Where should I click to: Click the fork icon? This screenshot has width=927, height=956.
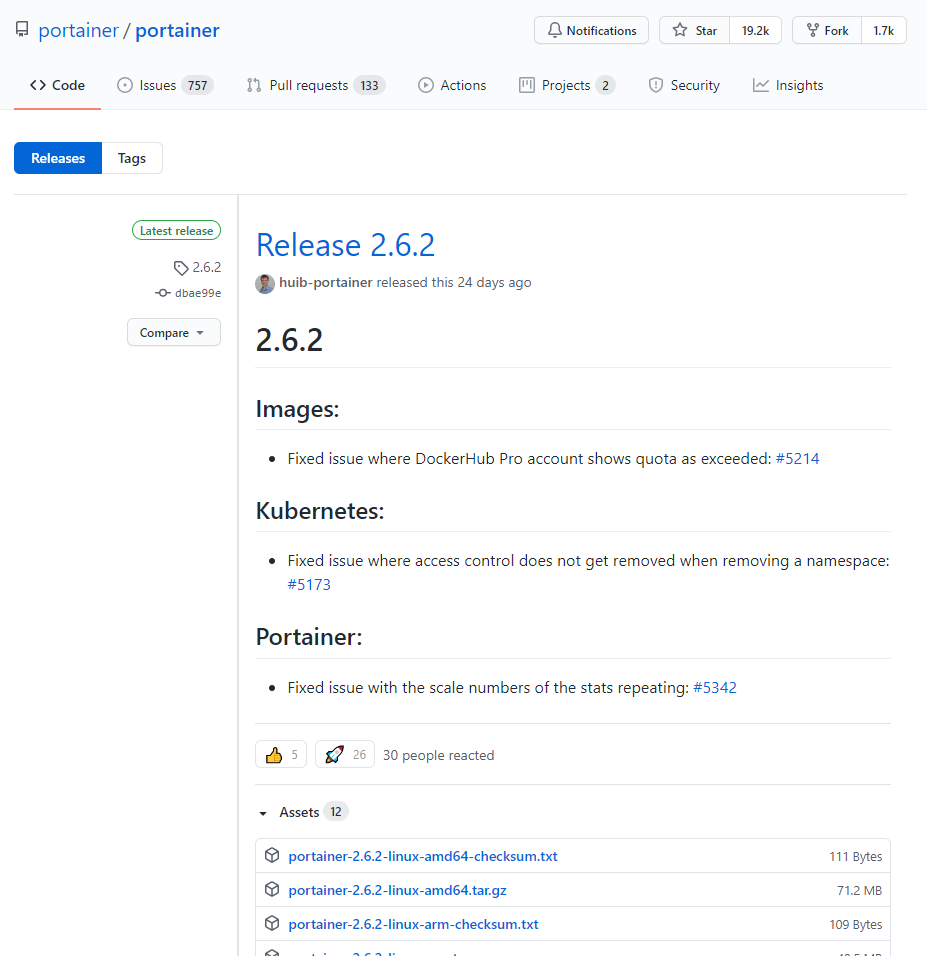click(x=812, y=30)
